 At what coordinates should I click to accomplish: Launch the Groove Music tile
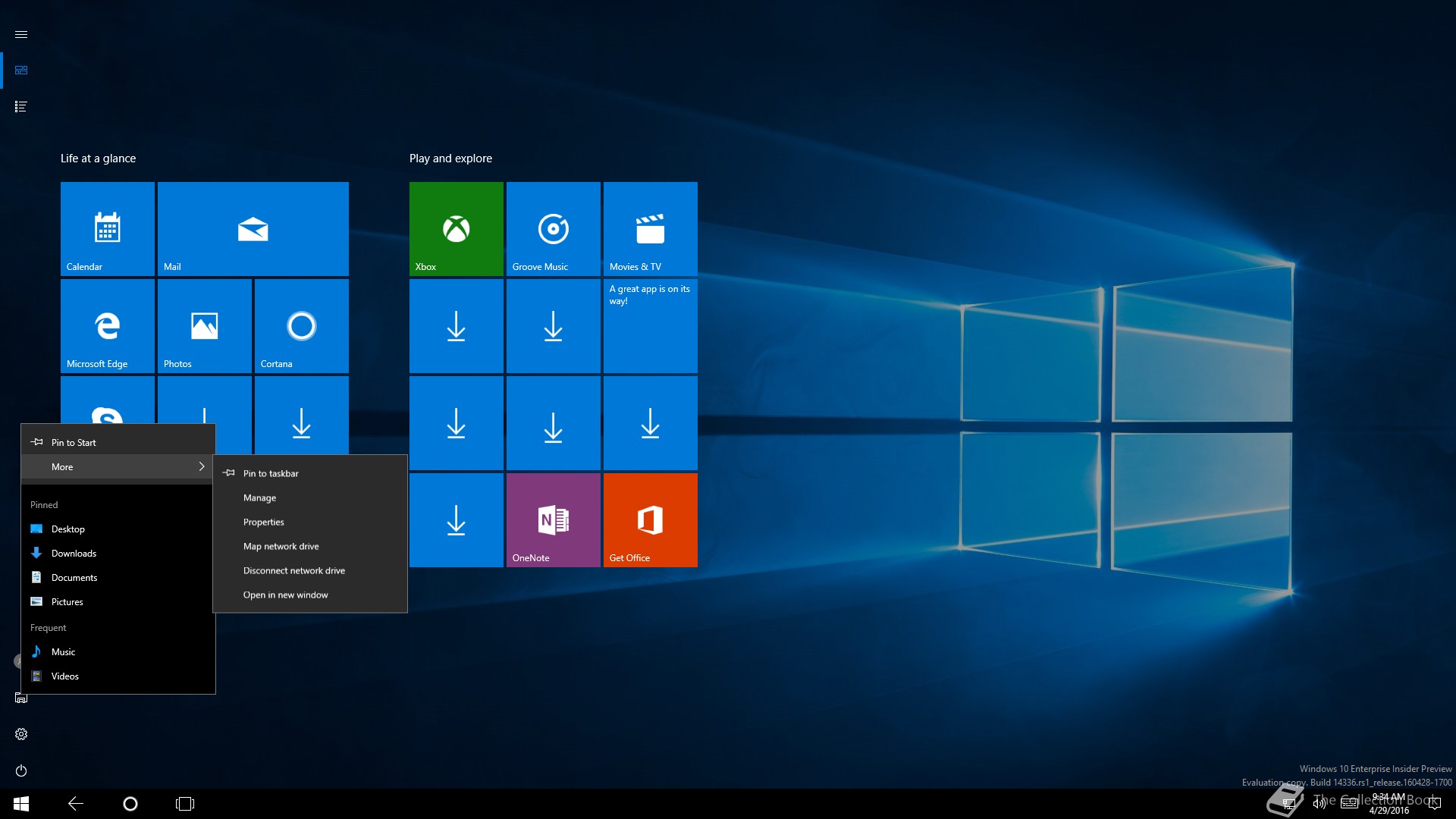pyautogui.click(x=554, y=229)
